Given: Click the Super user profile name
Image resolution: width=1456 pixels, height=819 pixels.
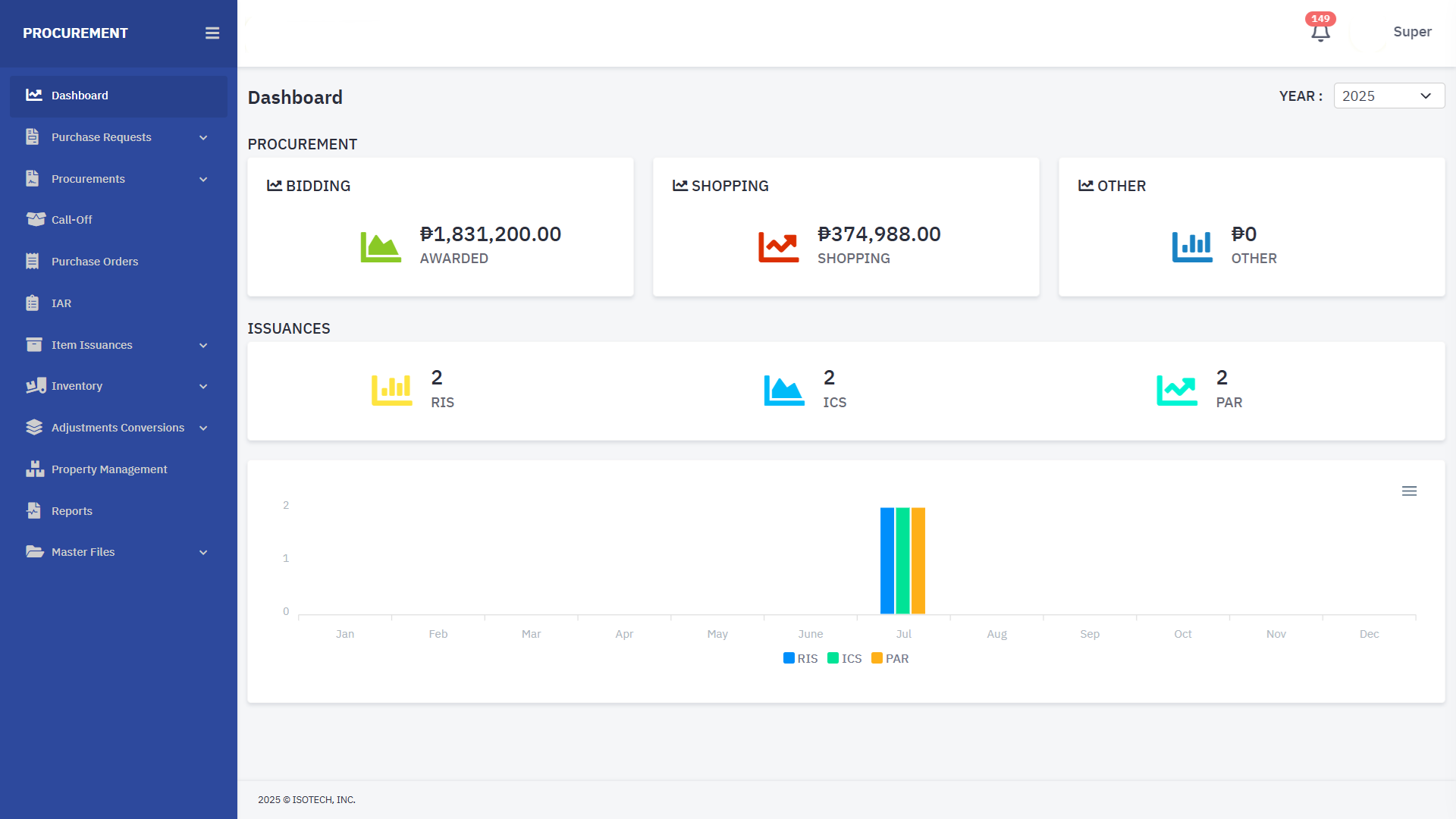Looking at the screenshot, I should tap(1412, 32).
